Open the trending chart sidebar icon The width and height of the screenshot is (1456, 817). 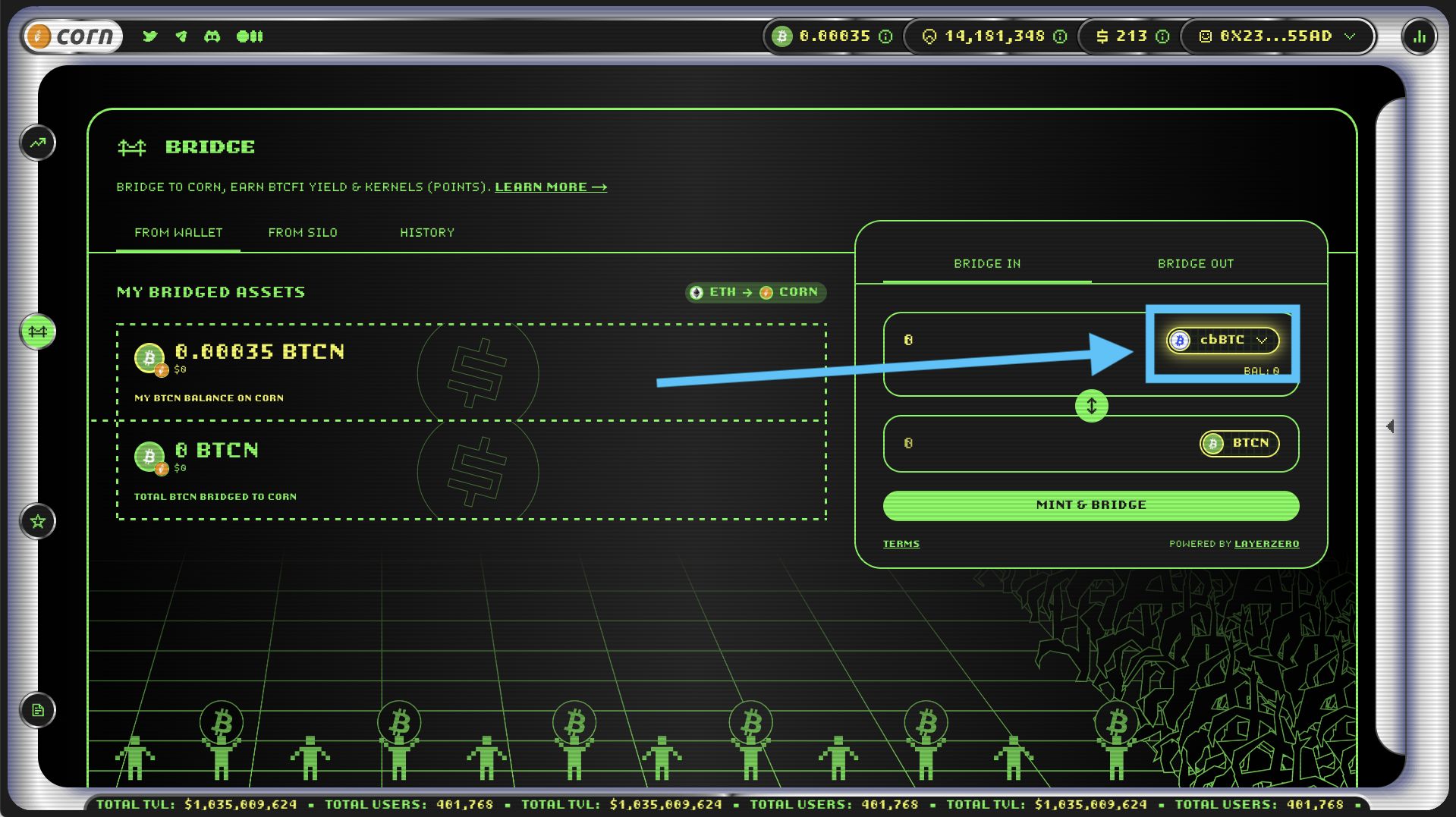[x=38, y=143]
